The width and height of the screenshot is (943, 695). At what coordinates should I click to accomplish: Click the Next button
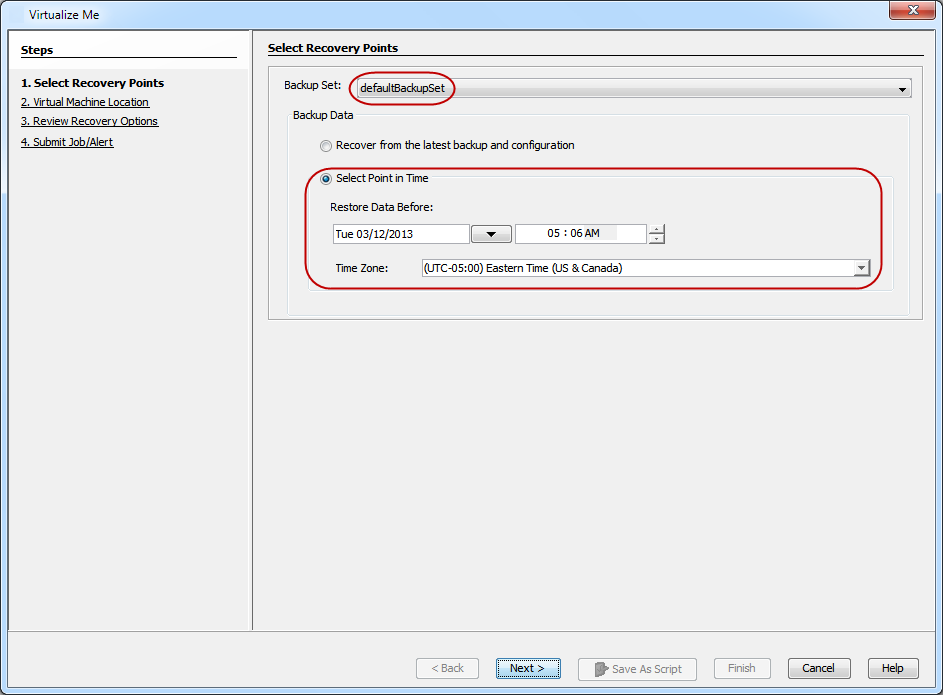pyautogui.click(x=527, y=669)
